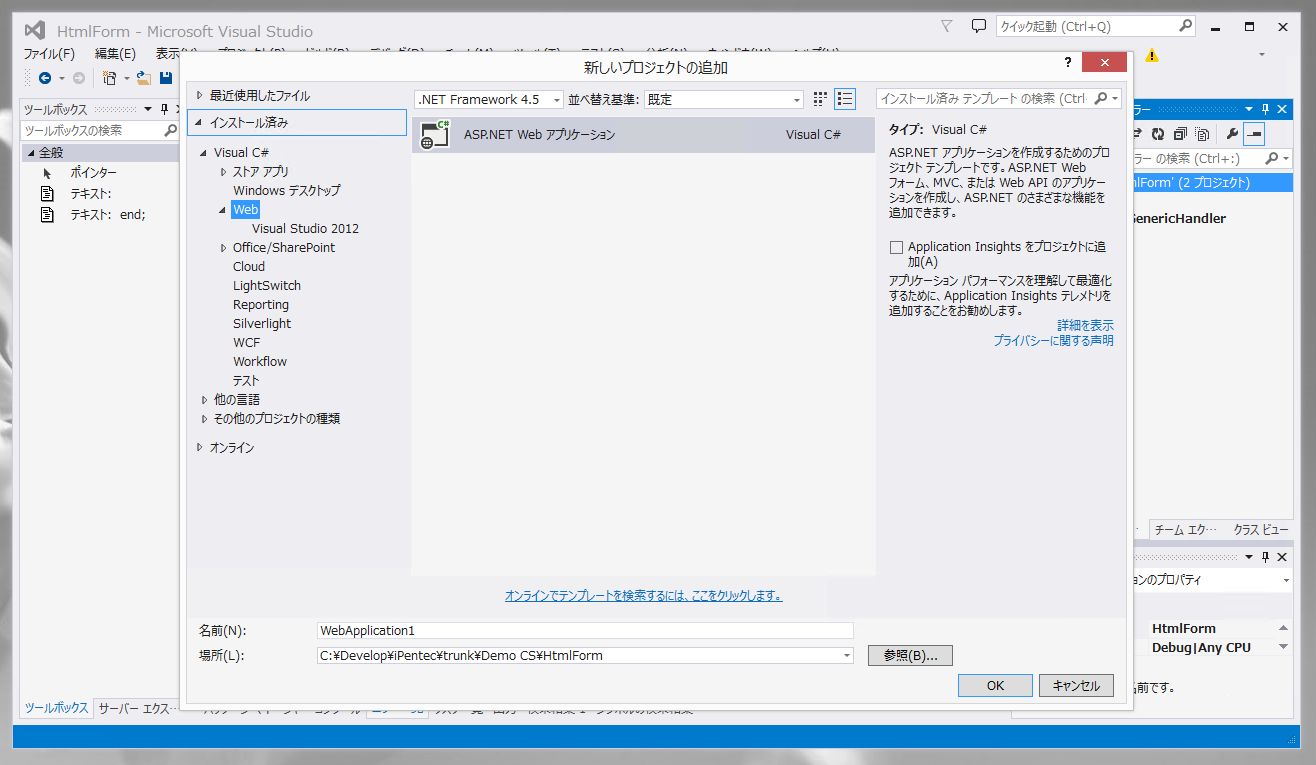Switch dialog to list icons view

pos(846,99)
